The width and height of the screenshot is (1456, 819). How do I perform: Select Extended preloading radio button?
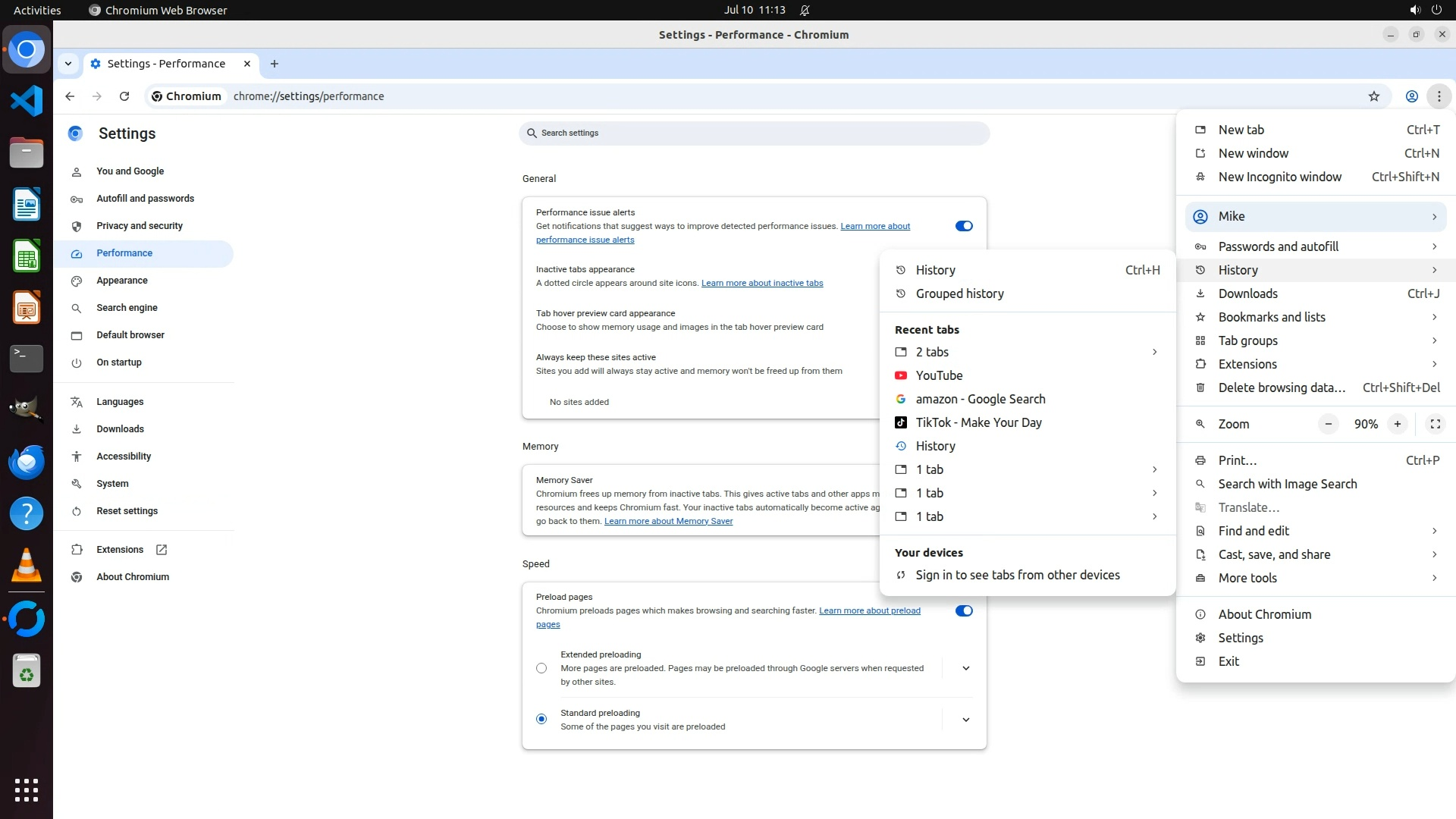(541, 668)
